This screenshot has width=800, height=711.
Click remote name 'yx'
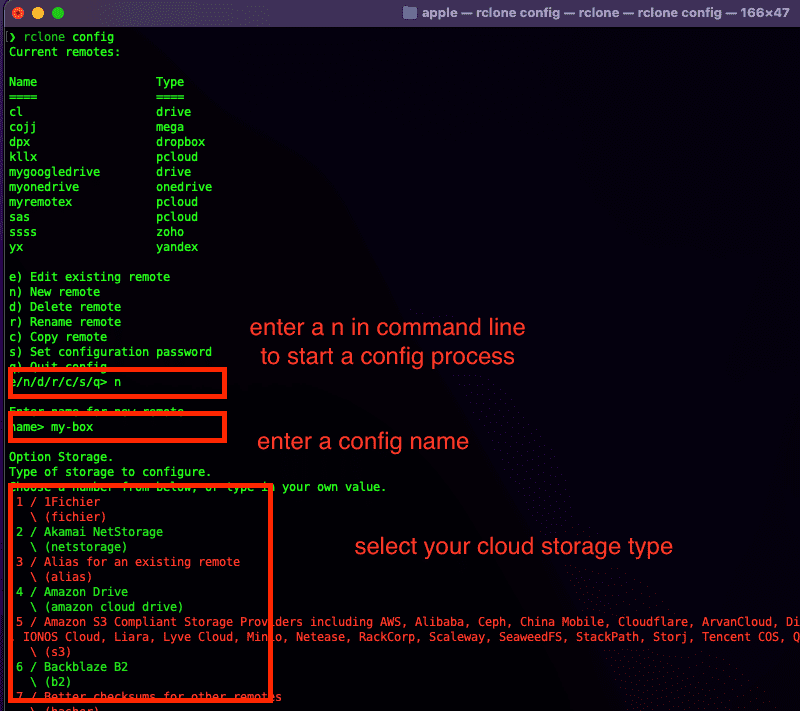pos(16,247)
